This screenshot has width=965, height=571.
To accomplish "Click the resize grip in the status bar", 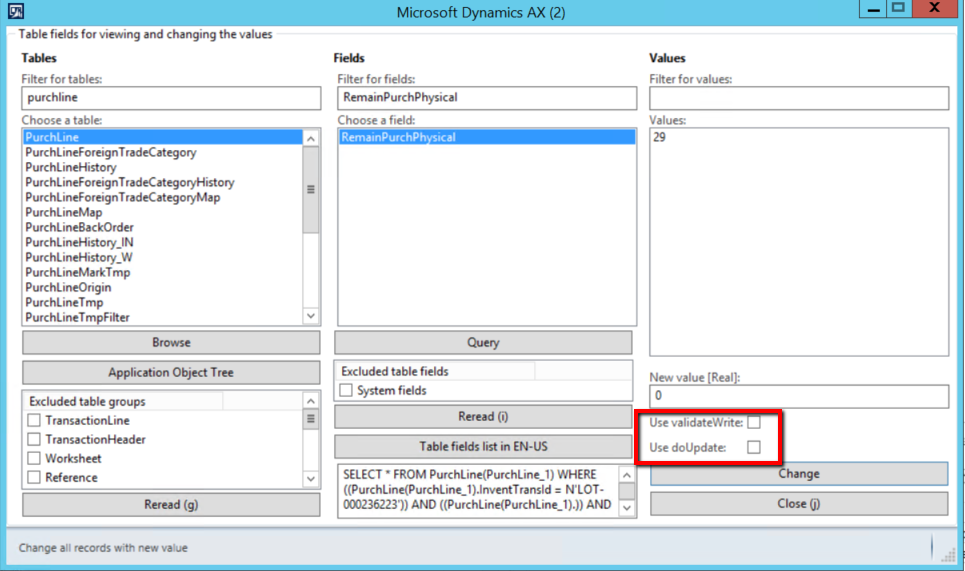I will [x=948, y=554].
